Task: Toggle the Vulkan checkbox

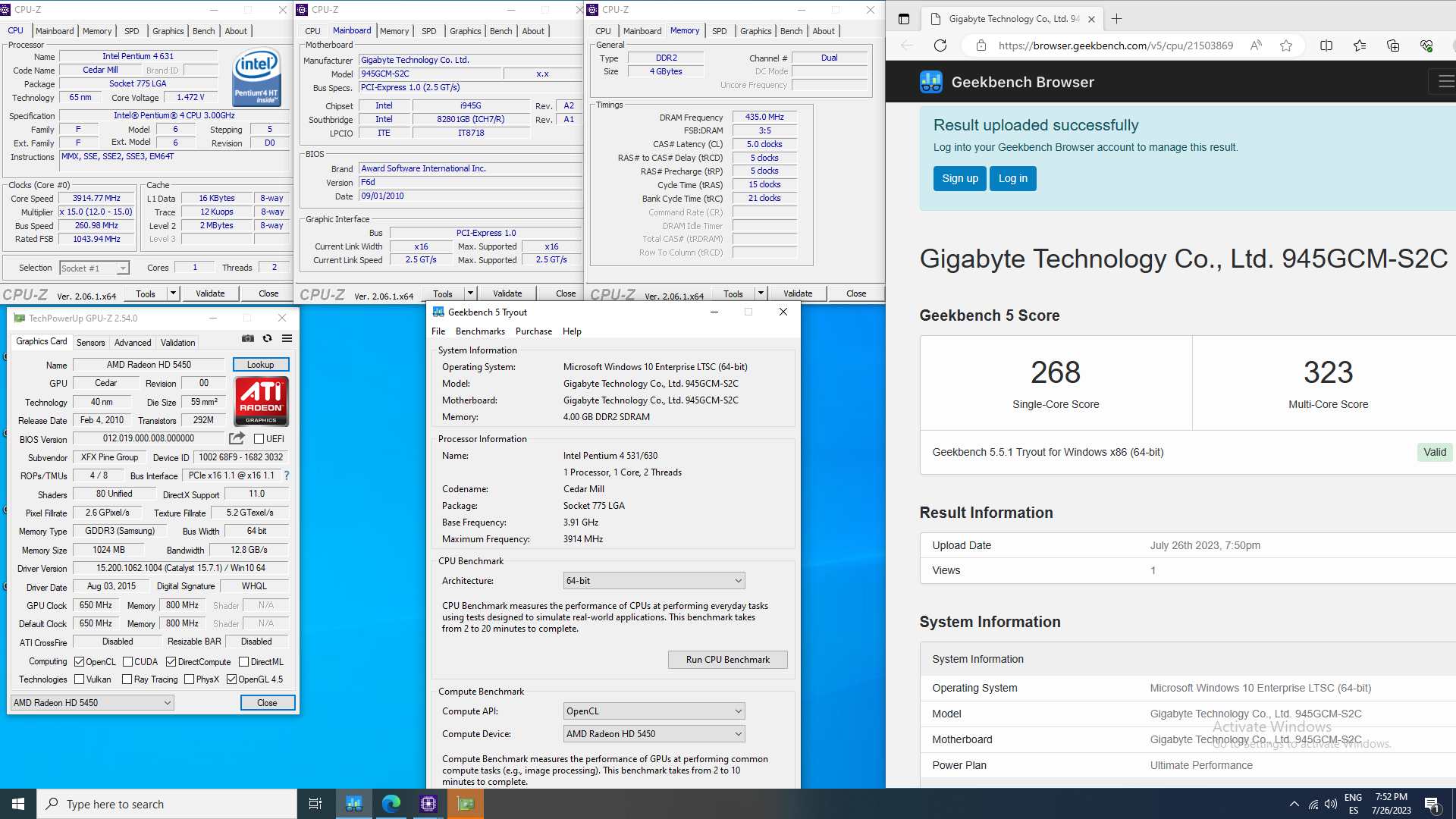Action: [x=79, y=679]
